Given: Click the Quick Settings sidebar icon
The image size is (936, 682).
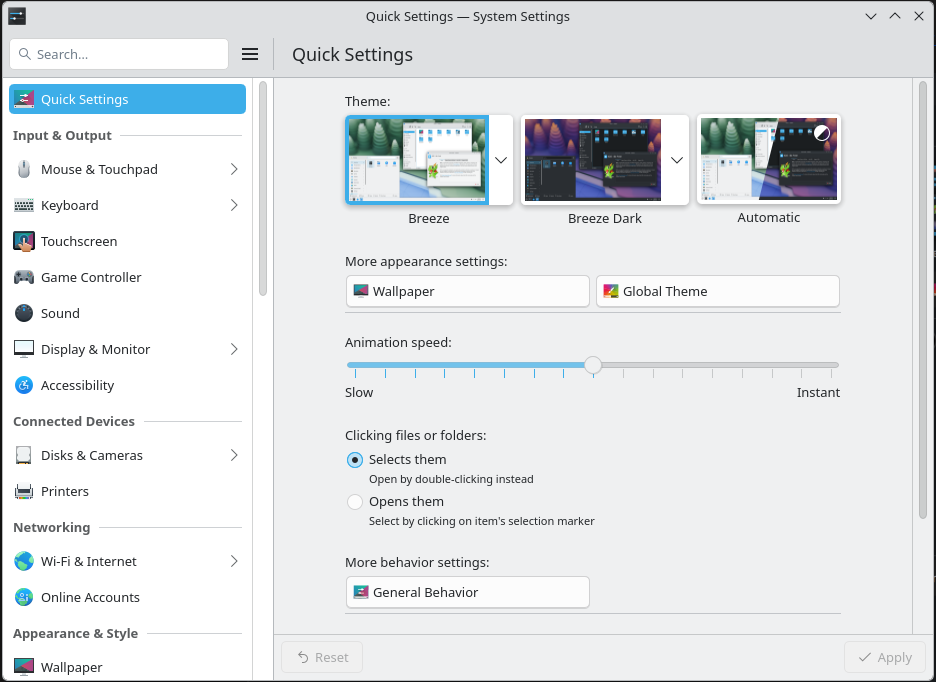Looking at the screenshot, I should (24, 99).
